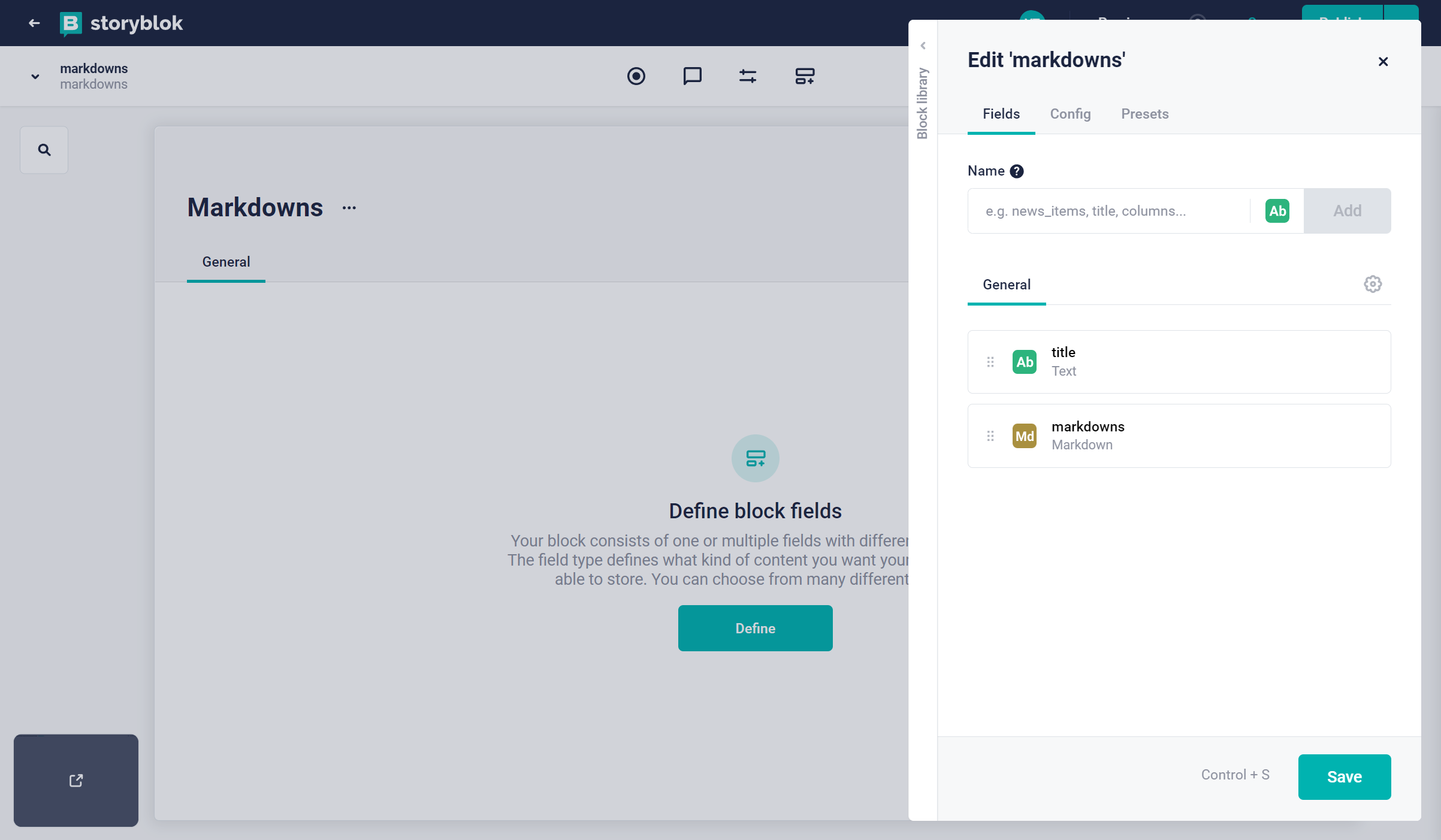Screen dimensions: 1441x840
Task: Open the three-dot menu beside Markdowns
Action: [x=349, y=208]
